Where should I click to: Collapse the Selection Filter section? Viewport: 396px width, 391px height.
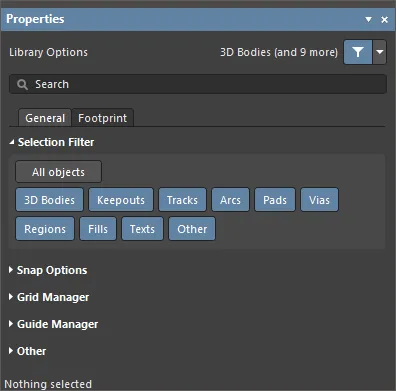point(52,142)
